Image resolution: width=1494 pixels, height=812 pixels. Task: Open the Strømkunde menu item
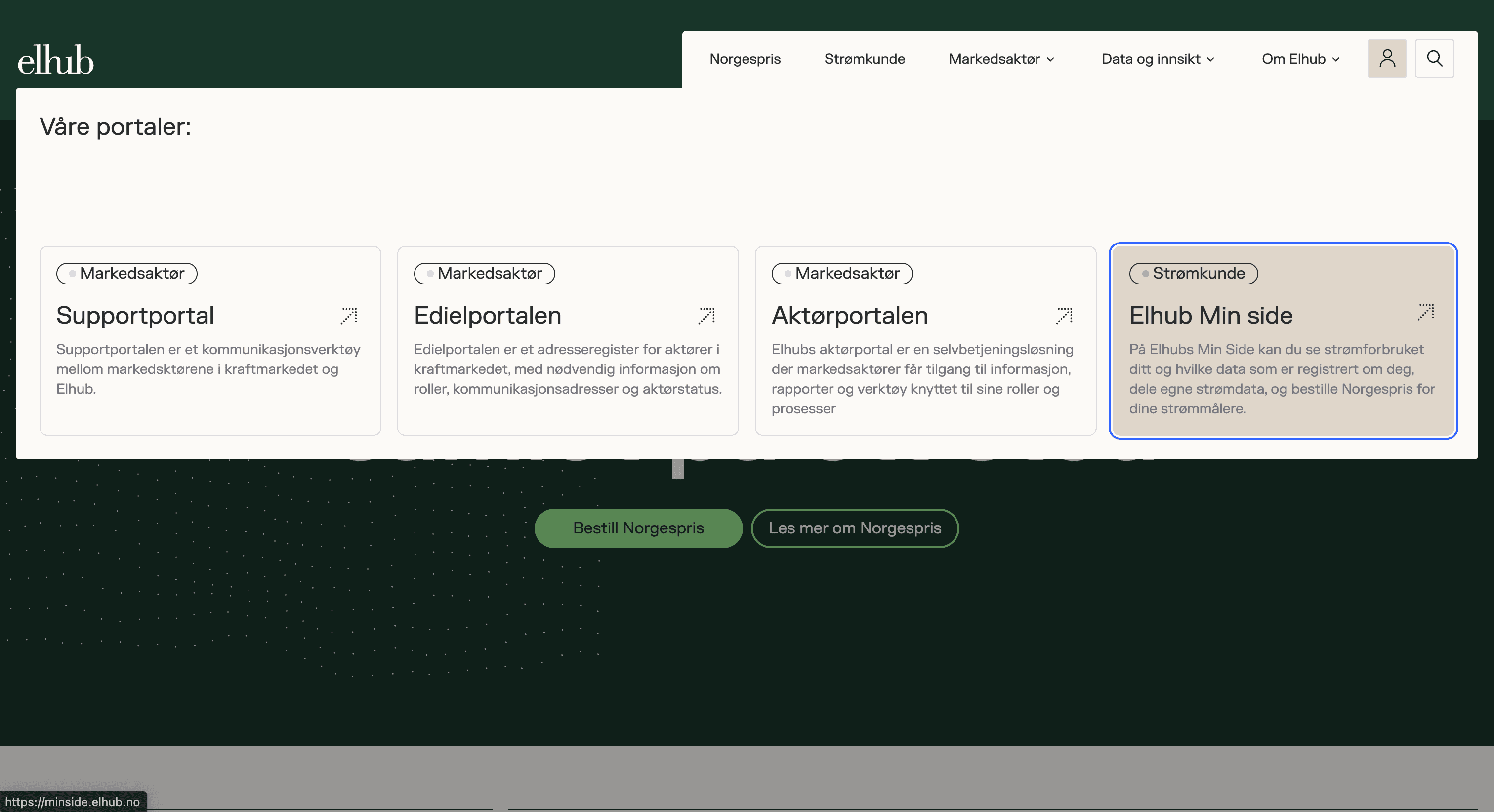coord(864,59)
